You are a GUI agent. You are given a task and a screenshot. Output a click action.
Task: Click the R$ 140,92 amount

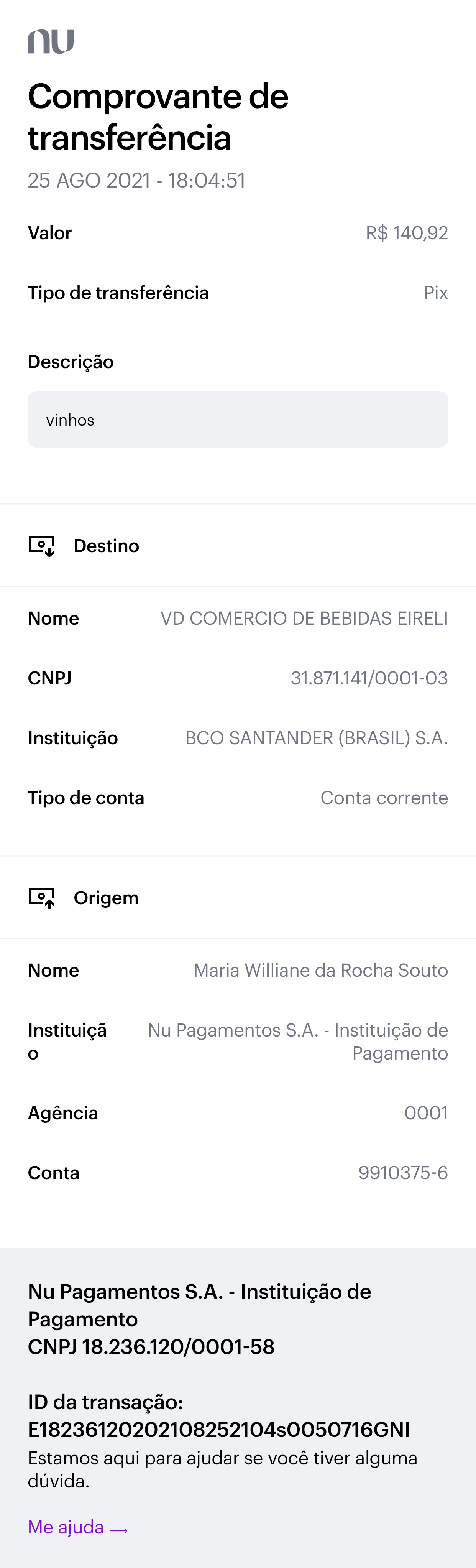(x=407, y=232)
